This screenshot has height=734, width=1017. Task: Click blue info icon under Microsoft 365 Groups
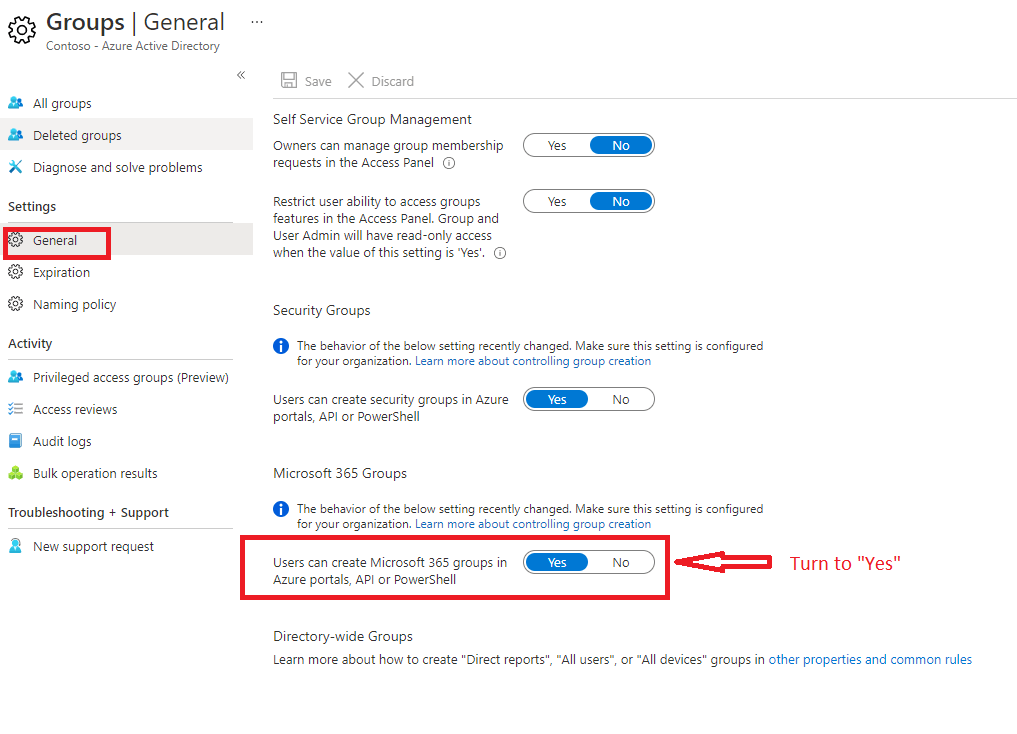tap(281, 508)
